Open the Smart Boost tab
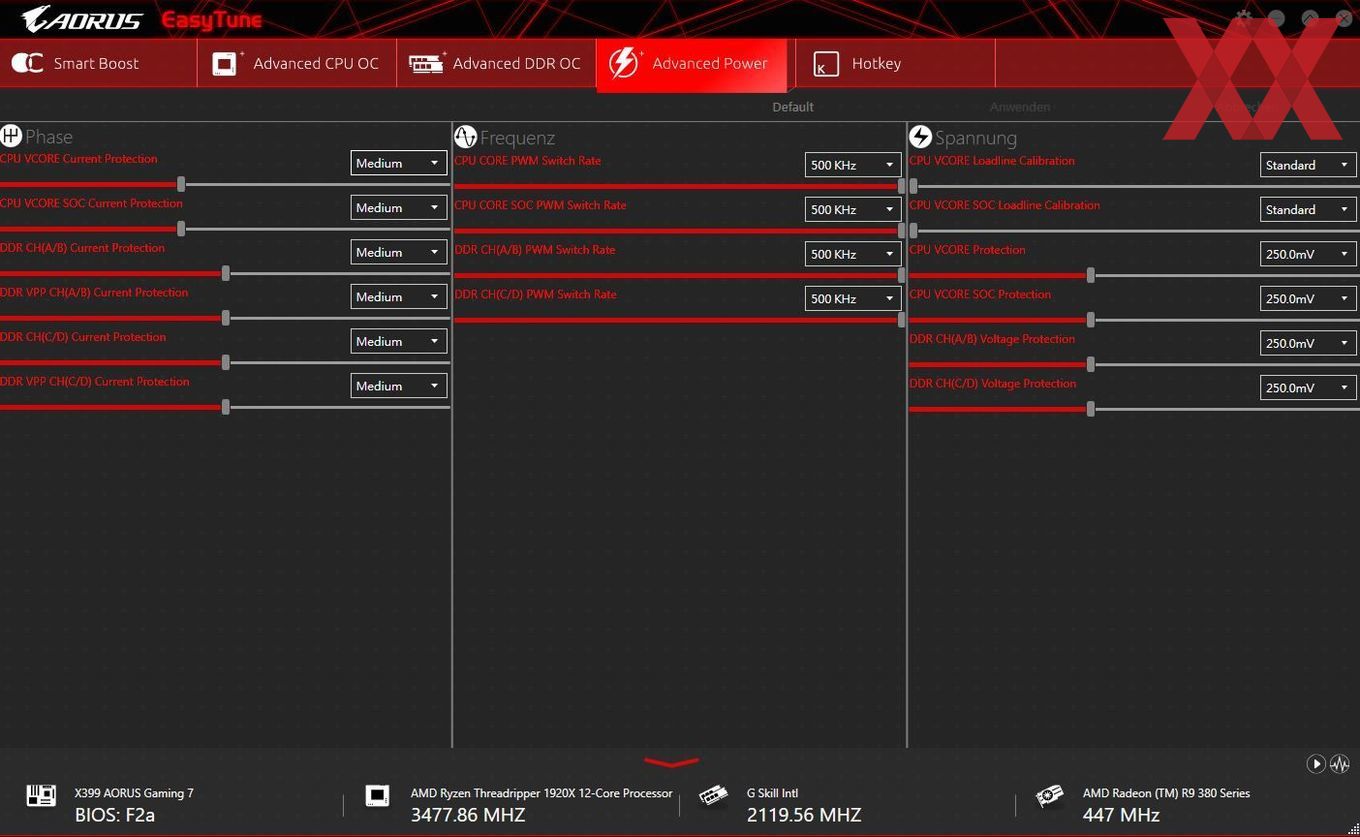The width and height of the screenshot is (1360, 837). coord(98,64)
